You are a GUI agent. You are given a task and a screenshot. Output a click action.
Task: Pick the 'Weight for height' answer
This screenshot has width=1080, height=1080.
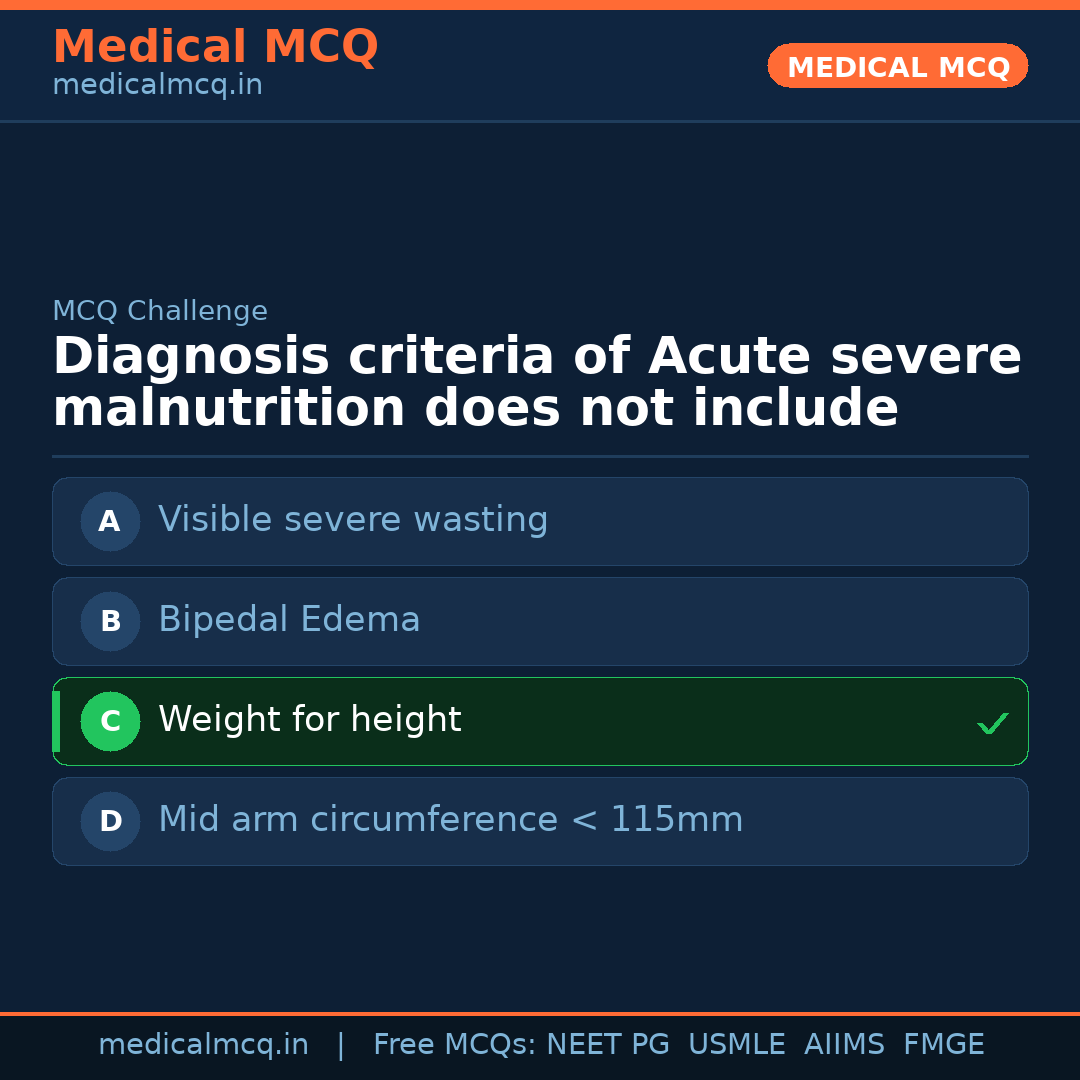click(x=310, y=720)
